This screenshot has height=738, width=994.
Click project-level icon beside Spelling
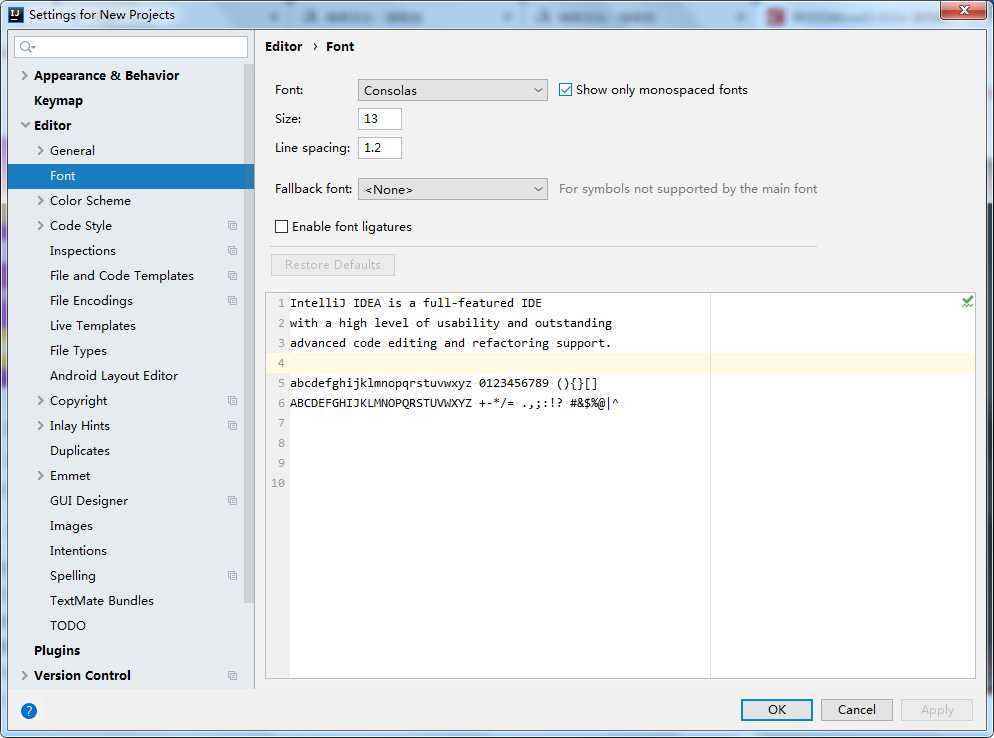[233, 576]
